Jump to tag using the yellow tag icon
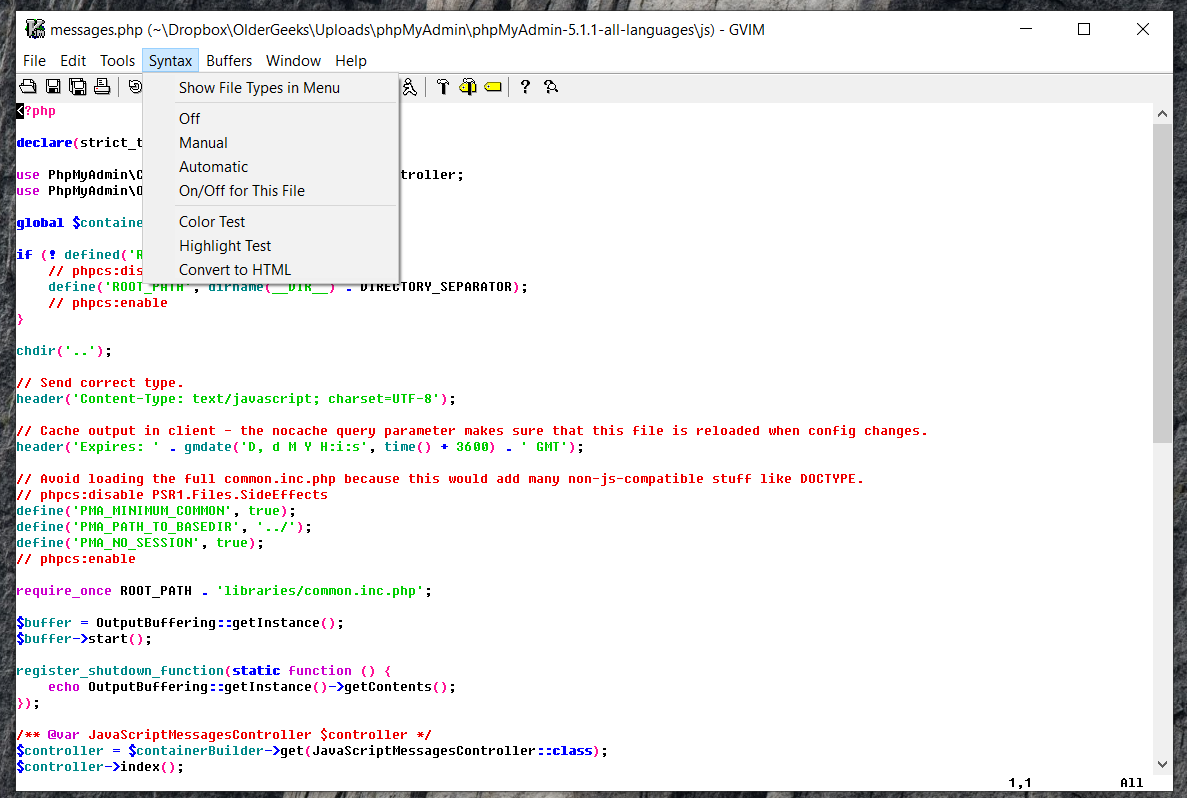The image size is (1187, 798). click(x=493, y=87)
